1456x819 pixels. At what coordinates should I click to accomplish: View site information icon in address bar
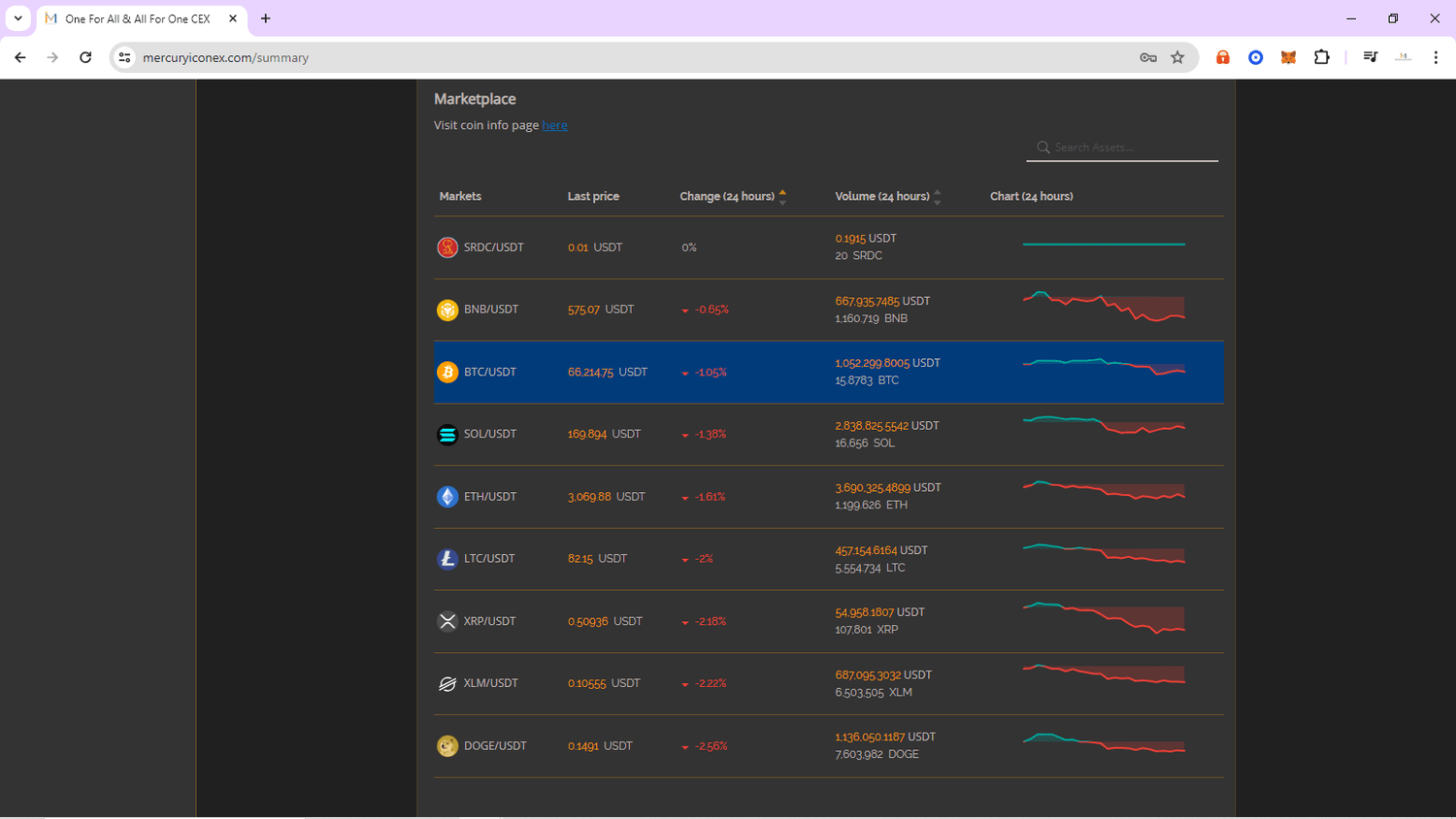(x=124, y=57)
